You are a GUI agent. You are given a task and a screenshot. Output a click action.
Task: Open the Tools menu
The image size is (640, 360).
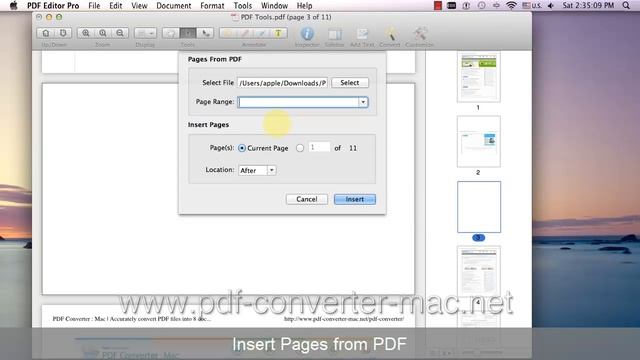click(x=243, y=6)
